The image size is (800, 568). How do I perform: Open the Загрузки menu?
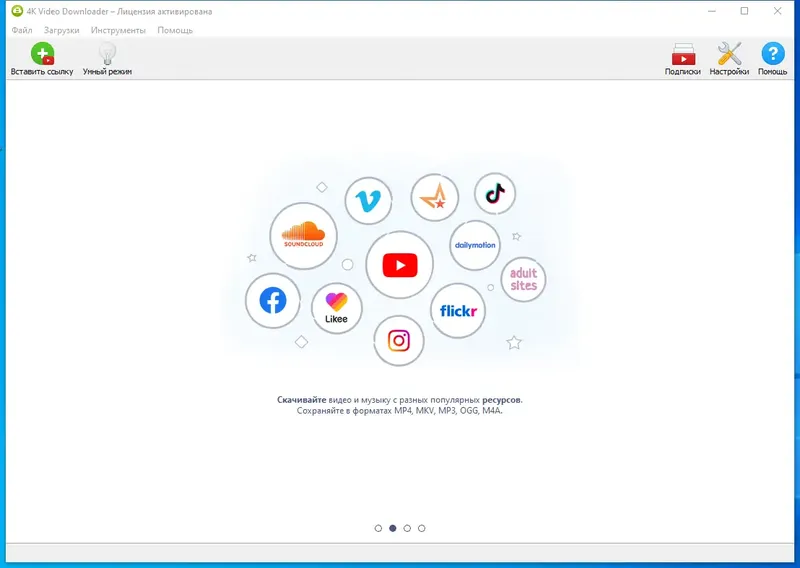62,30
